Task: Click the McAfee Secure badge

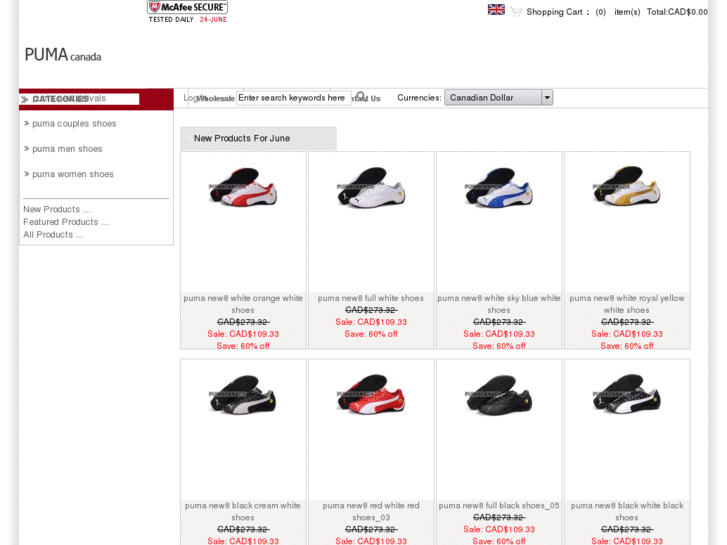Action: (x=187, y=12)
